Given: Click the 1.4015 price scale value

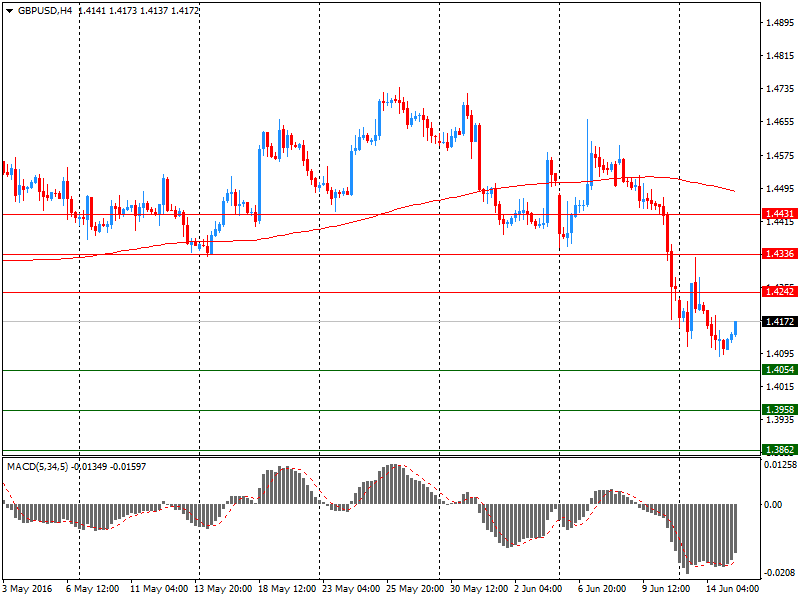Looking at the screenshot, I should [x=780, y=387].
